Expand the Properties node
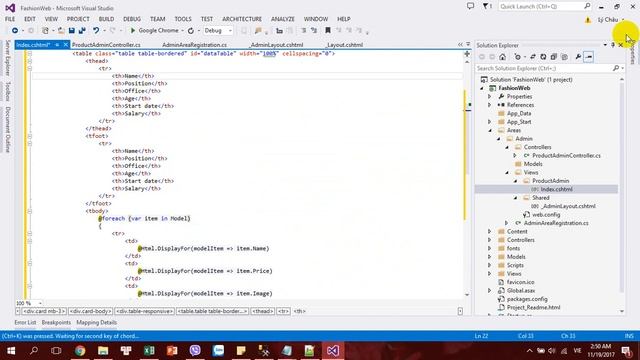Viewport: 640px width, 360px height. pyautogui.click(x=489, y=97)
